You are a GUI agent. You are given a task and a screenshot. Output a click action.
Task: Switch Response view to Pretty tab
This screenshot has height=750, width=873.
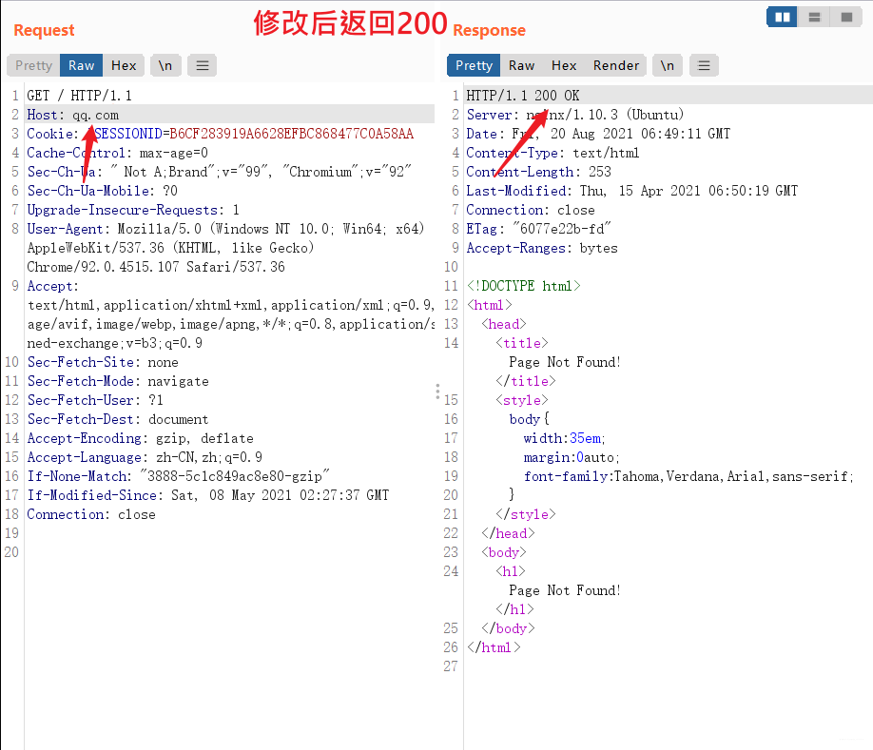point(474,66)
